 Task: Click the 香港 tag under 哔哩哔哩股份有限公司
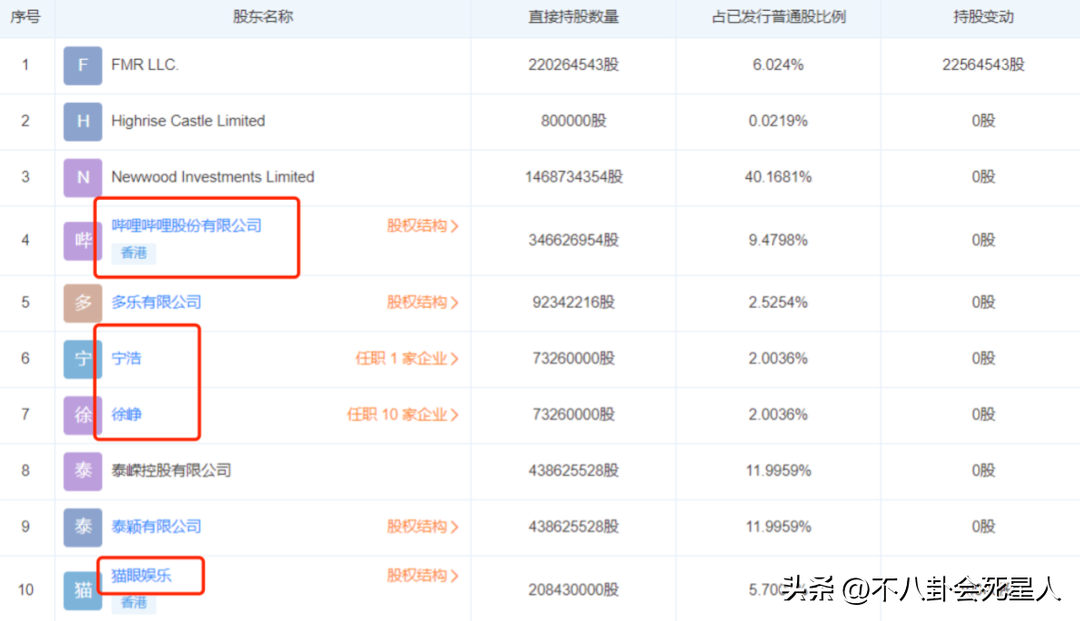(x=134, y=253)
